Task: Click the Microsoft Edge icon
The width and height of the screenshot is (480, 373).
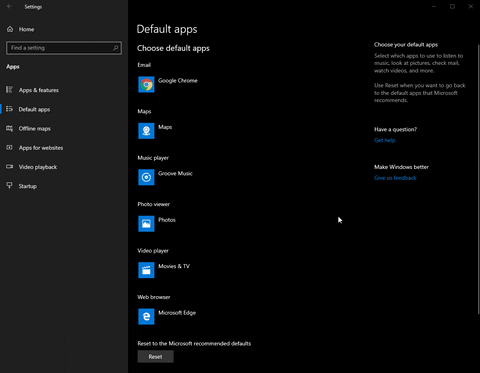Action: (x=146, y=316)
